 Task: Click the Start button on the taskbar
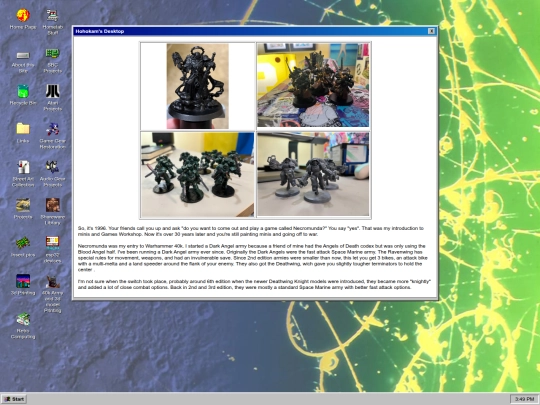[14, 399]
